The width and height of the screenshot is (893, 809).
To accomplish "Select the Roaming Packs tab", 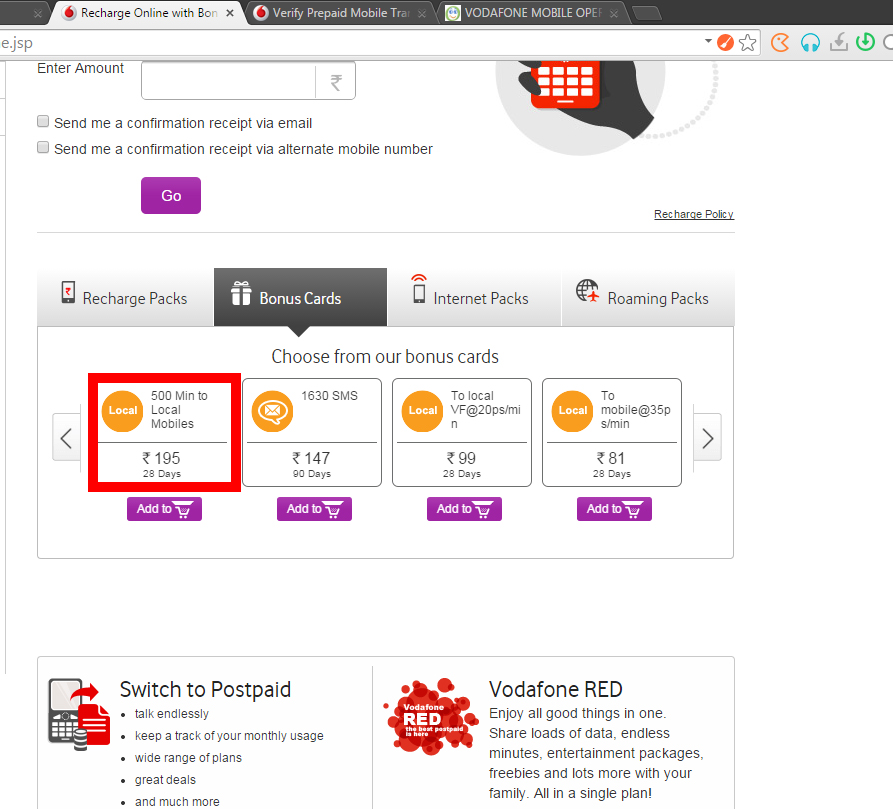I will [647, 297].
